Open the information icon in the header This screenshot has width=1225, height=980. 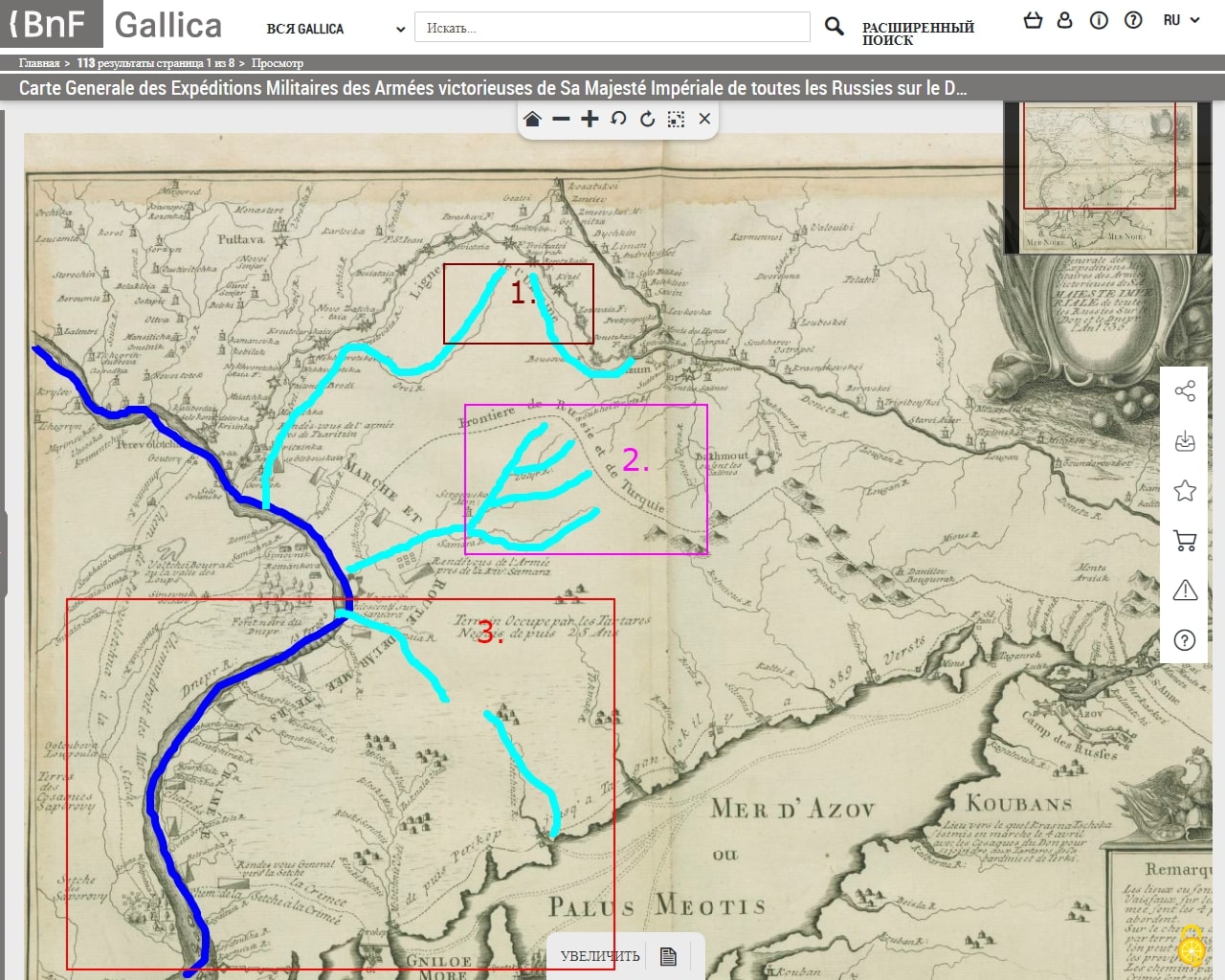[1099, 20]
